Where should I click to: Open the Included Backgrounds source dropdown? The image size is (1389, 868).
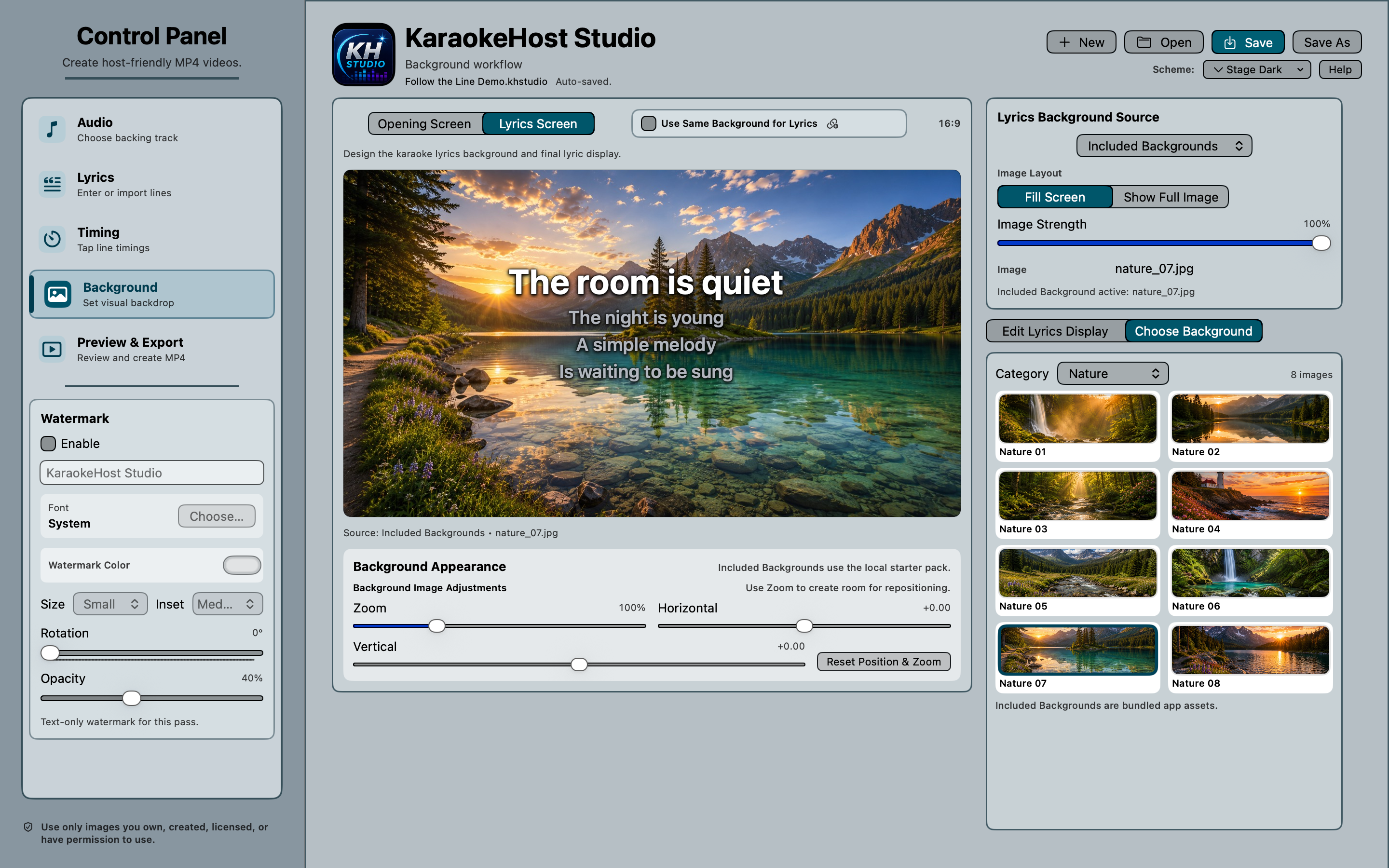(x=1164, y=146)
